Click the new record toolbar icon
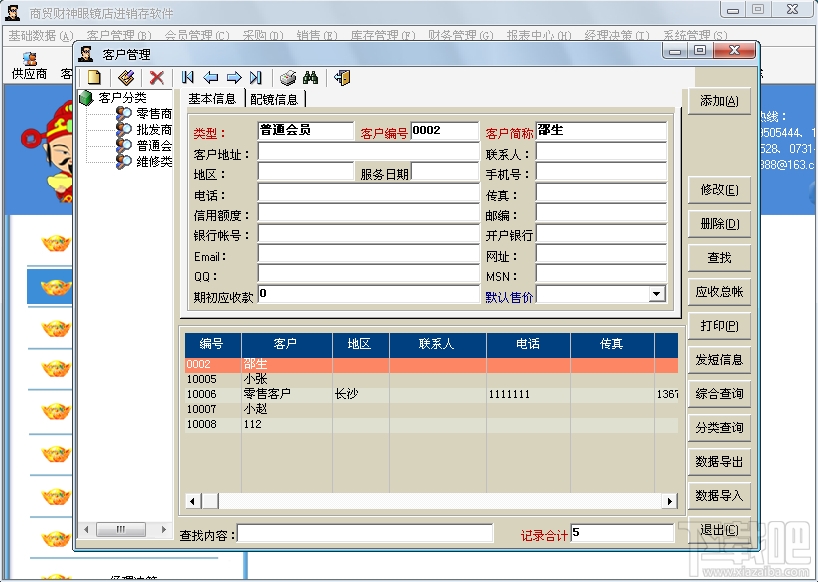 click(94, 78)
